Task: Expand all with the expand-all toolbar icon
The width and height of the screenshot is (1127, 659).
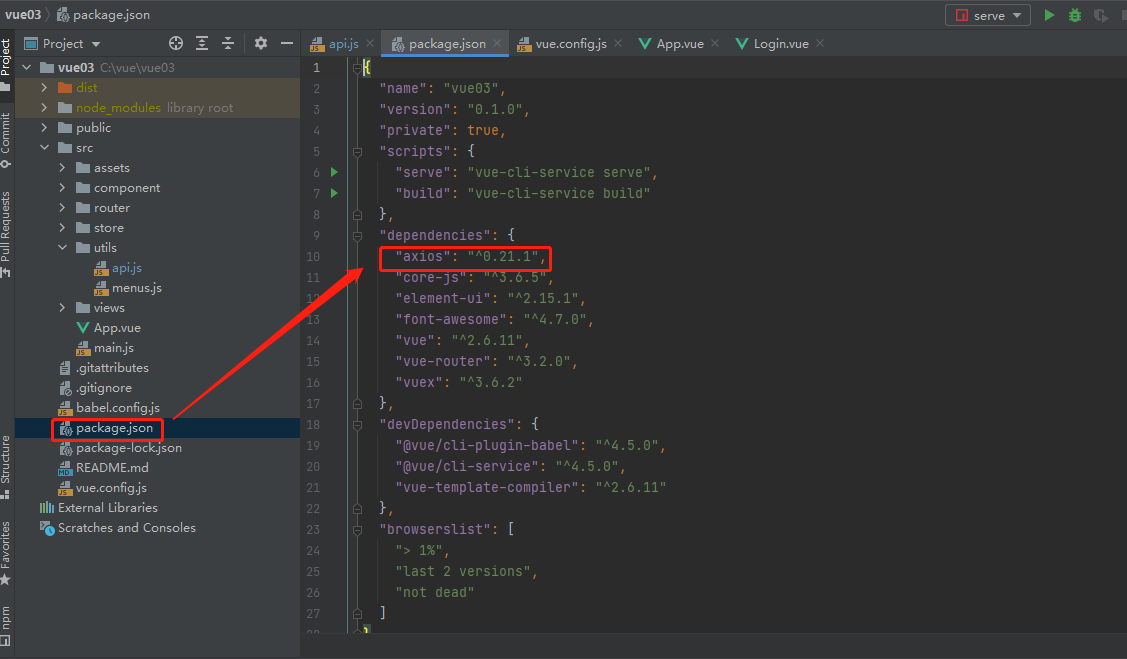Action: [x=202, y=43]
